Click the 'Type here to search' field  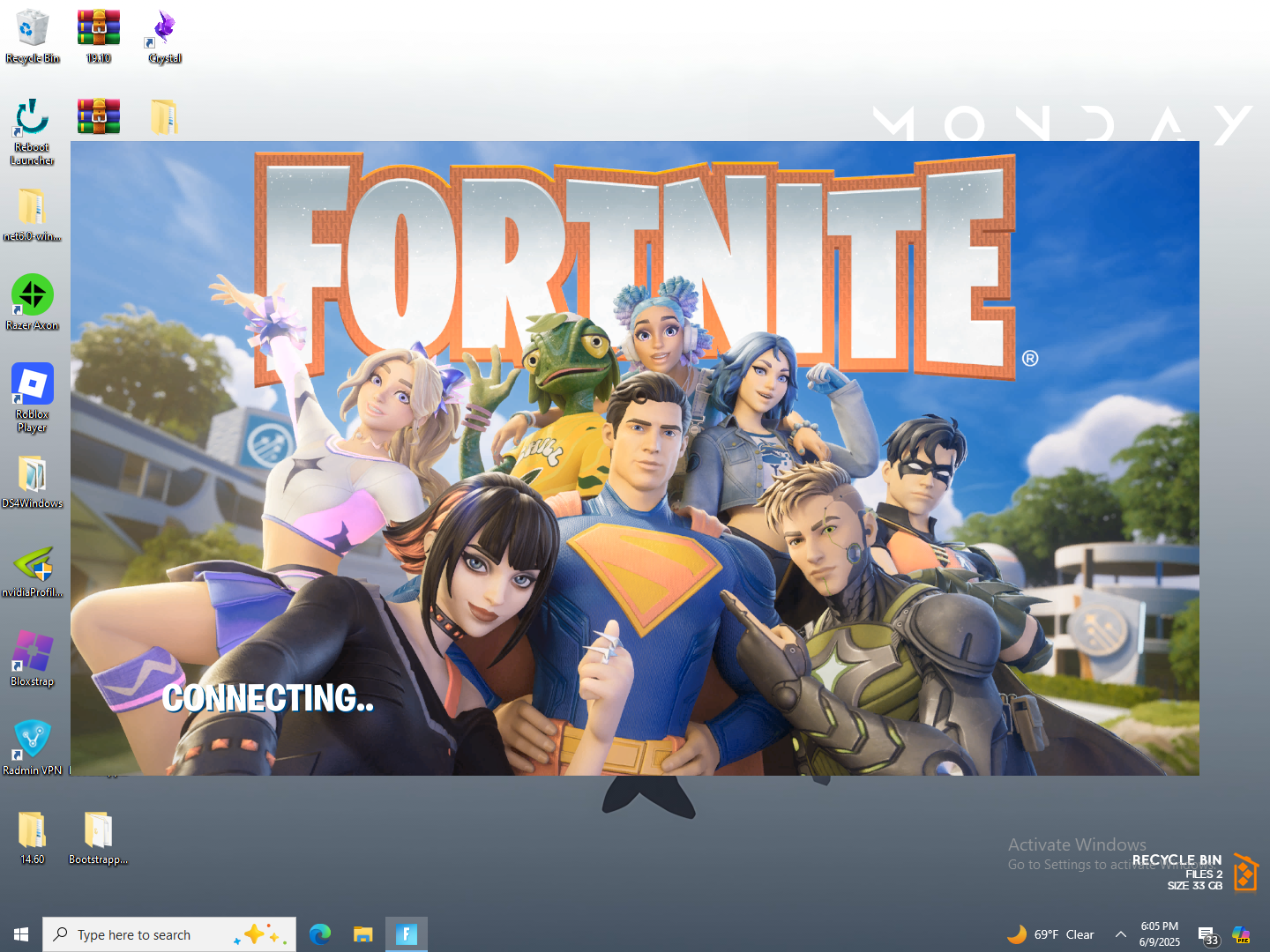tap(169, 934)
